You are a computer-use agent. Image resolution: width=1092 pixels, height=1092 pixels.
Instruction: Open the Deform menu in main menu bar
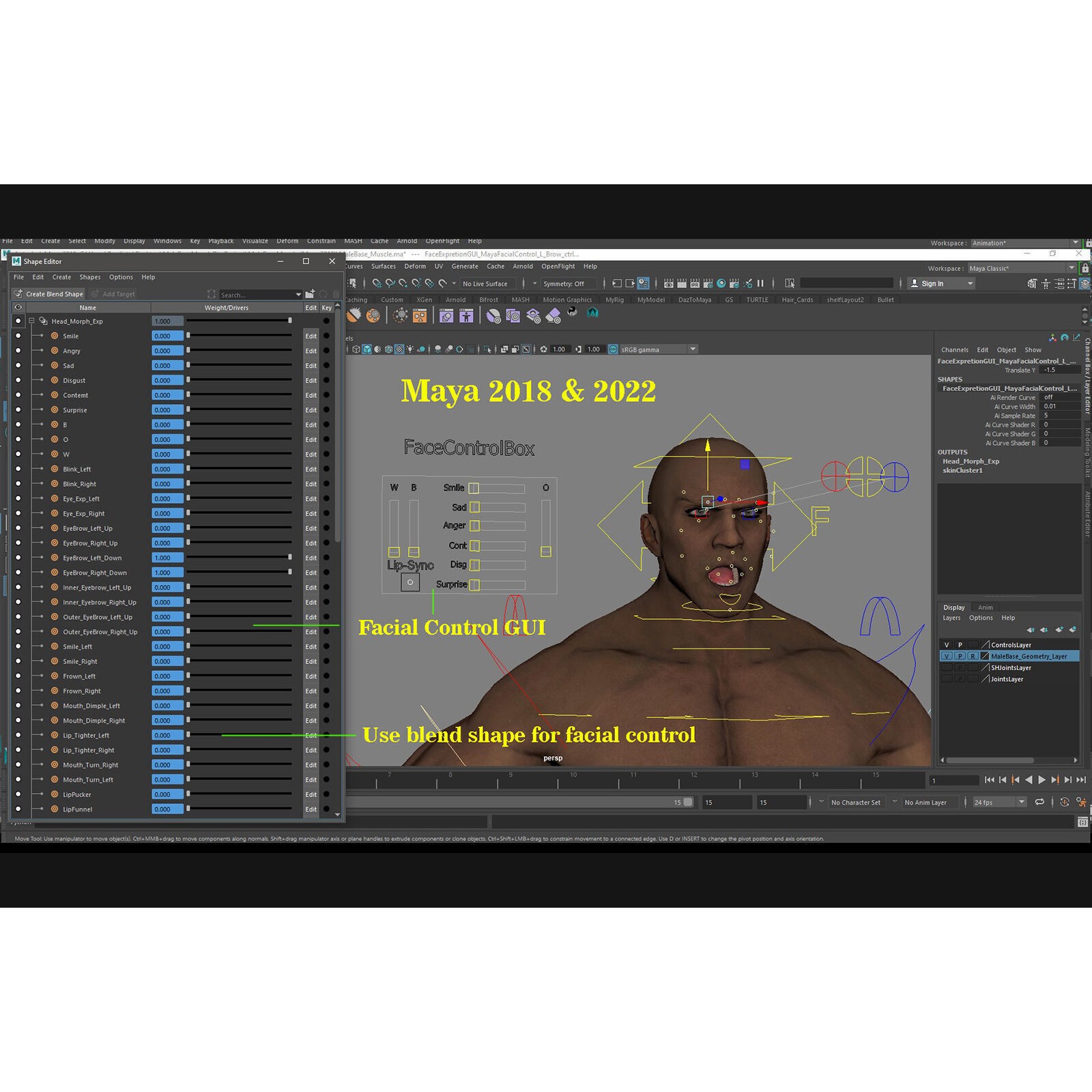(287, 241)
